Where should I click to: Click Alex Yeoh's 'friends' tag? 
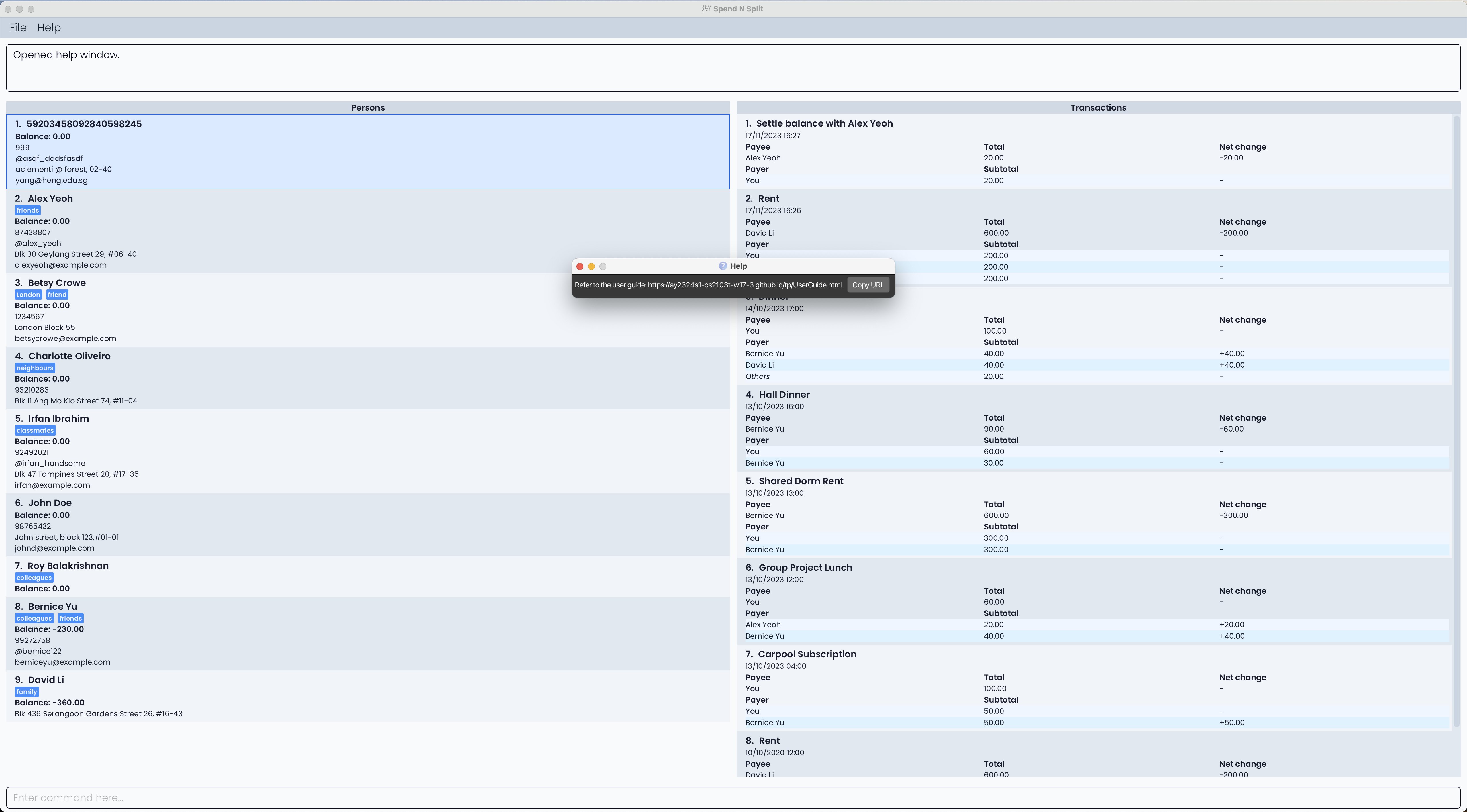27,210
